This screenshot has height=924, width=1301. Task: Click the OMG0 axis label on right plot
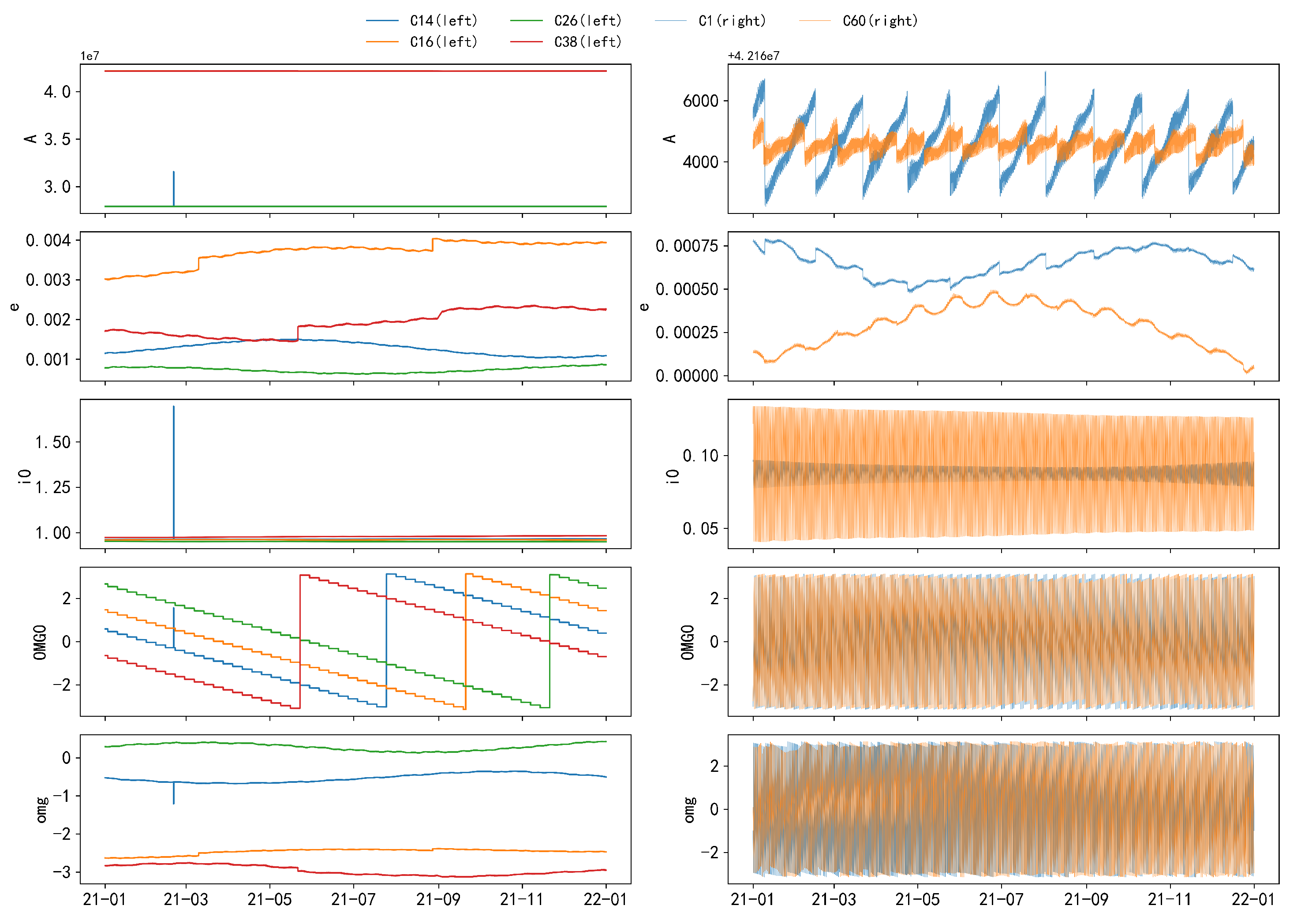coord(687,642)
